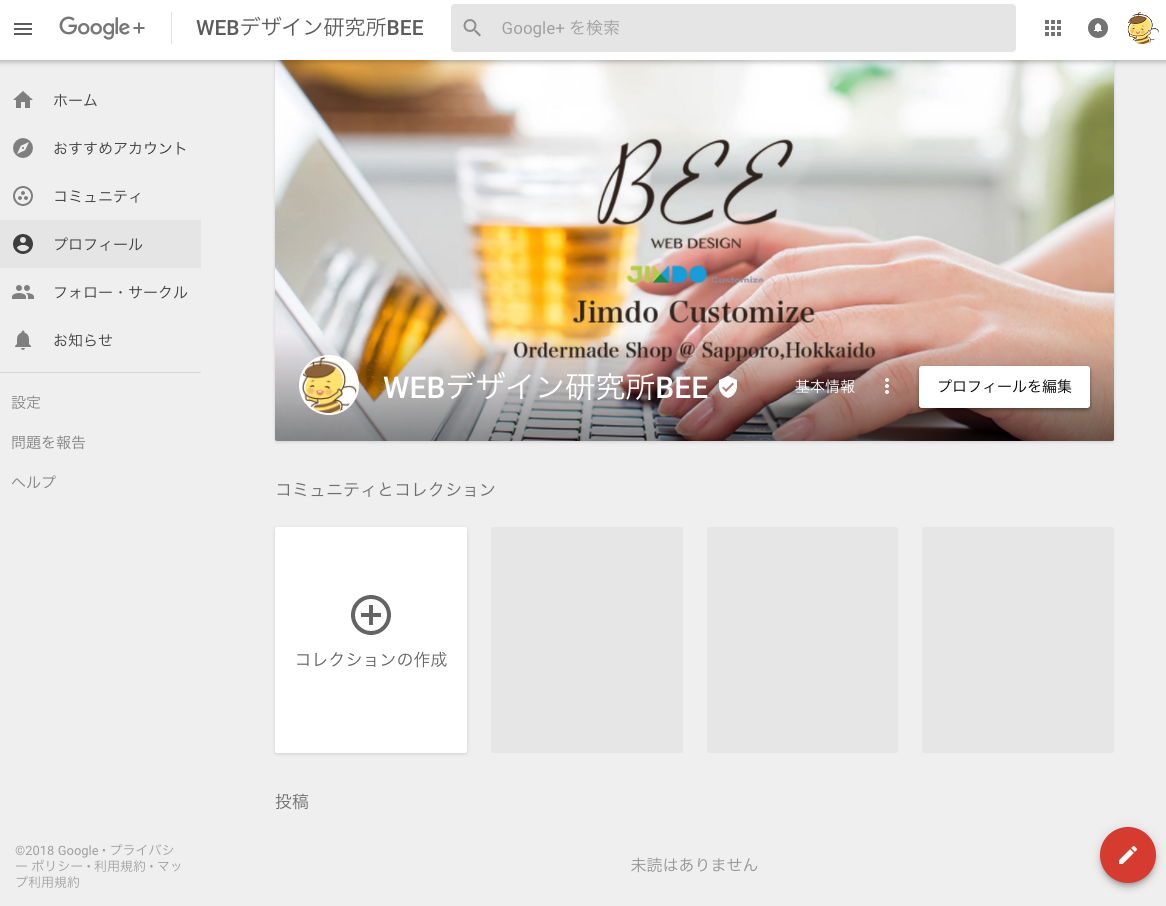Image resolution: width=1166 pixels, height=906 pixels.
Task: Click the communities circle icon
Action: [x=23, y=196]
